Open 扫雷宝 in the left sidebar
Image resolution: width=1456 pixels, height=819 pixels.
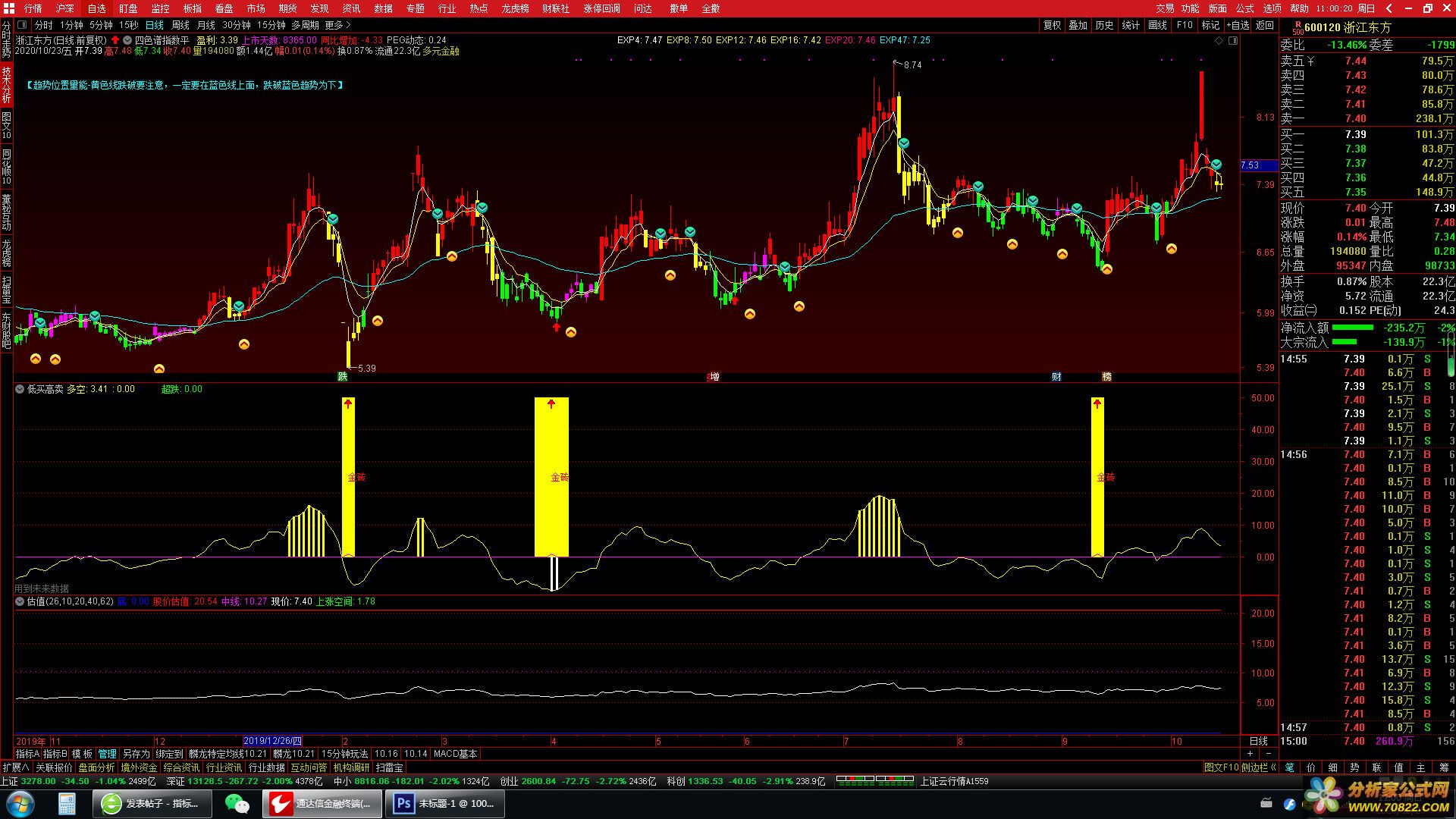(7, 290)
